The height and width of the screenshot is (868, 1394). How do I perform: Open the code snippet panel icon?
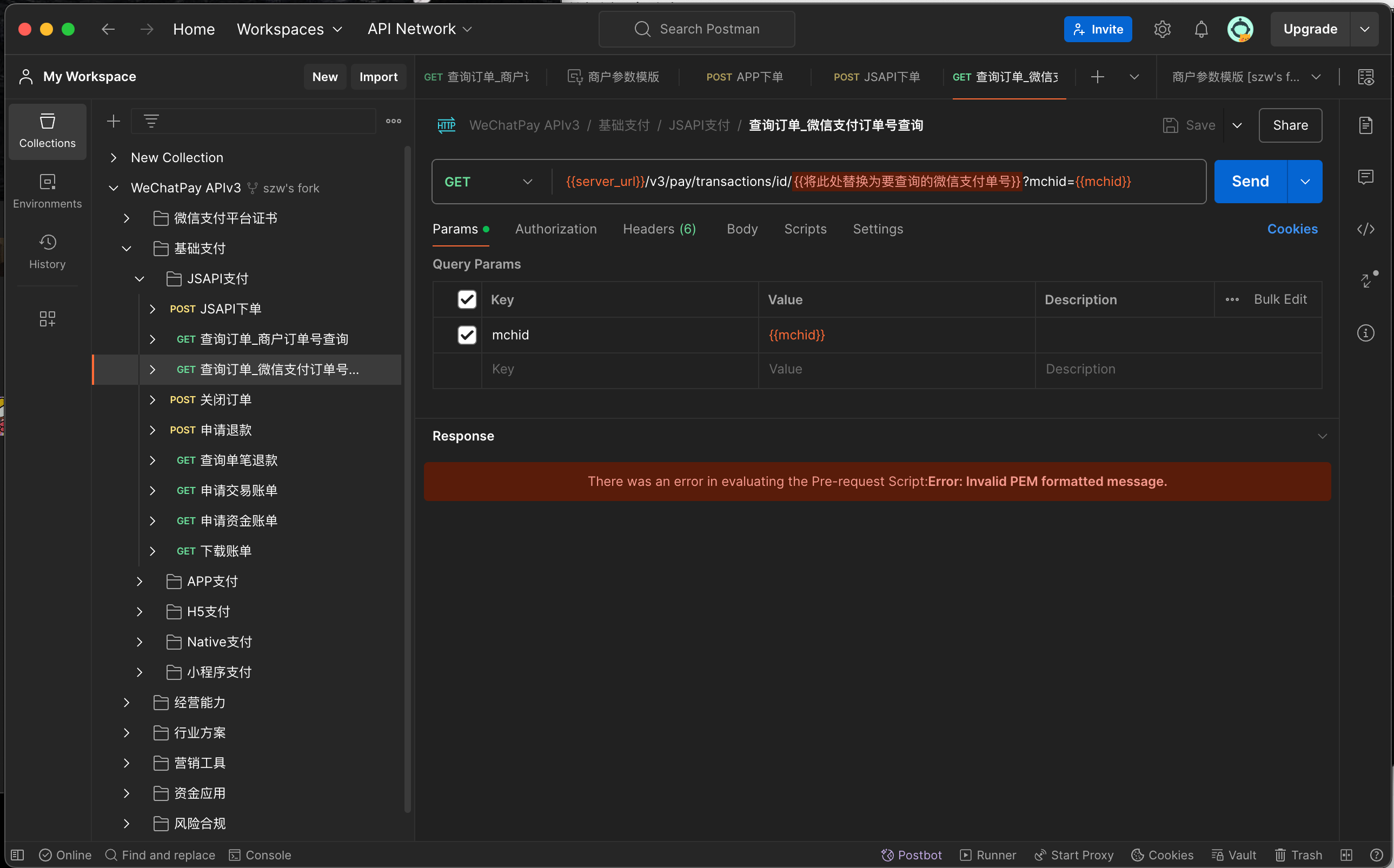click(x=1365, y=229)
